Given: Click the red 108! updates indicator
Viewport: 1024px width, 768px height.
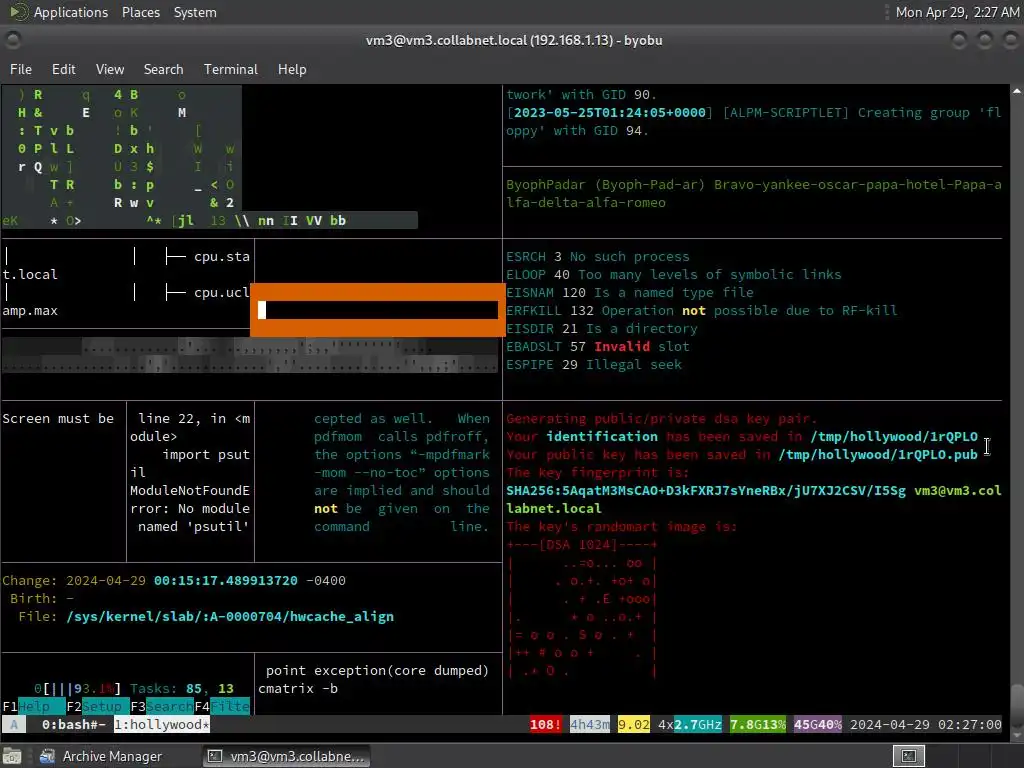Looking at the screenshot, I should (x=545, y=724).
